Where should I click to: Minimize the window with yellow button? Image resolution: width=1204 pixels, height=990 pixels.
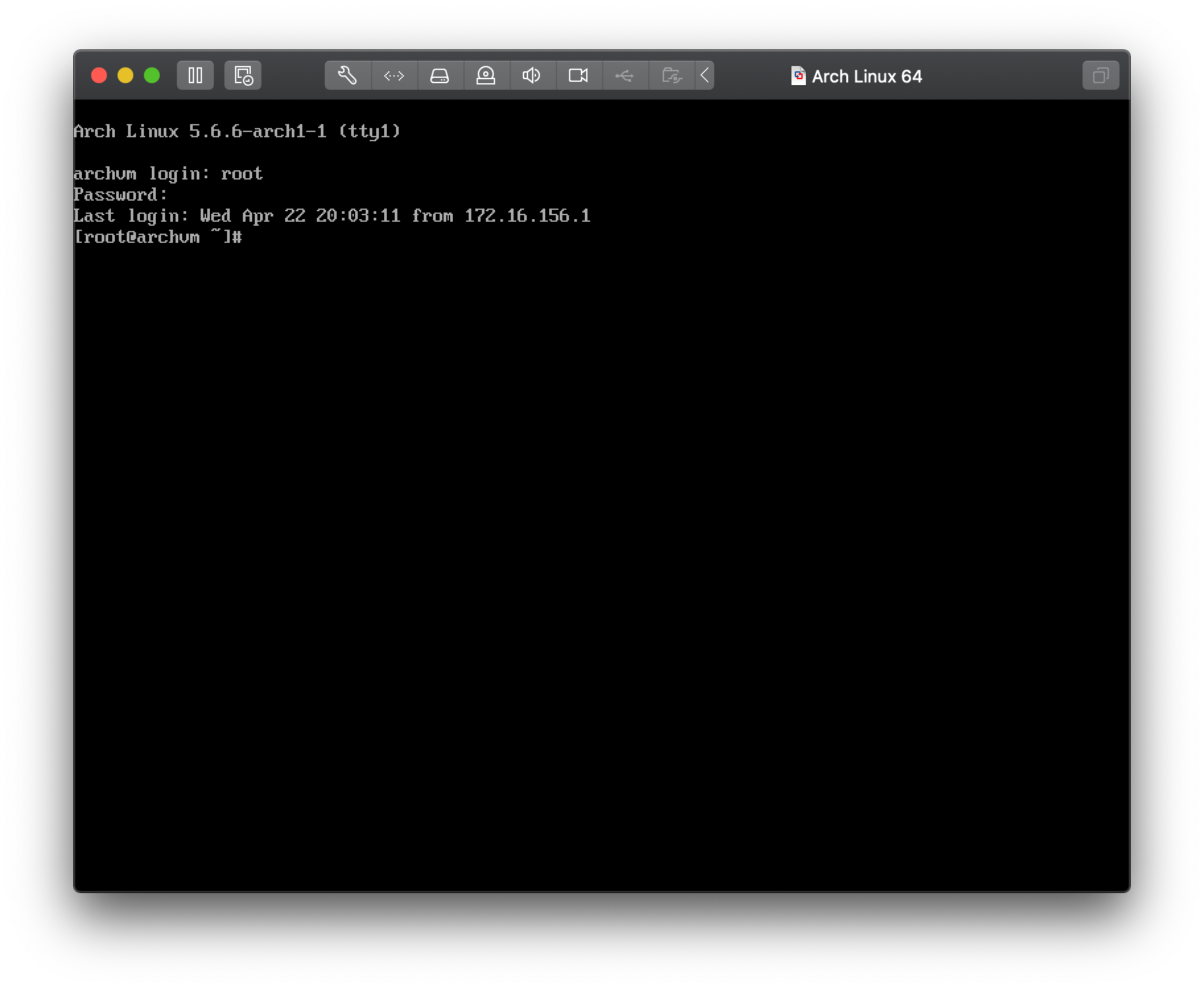click(x=125, y=75)
